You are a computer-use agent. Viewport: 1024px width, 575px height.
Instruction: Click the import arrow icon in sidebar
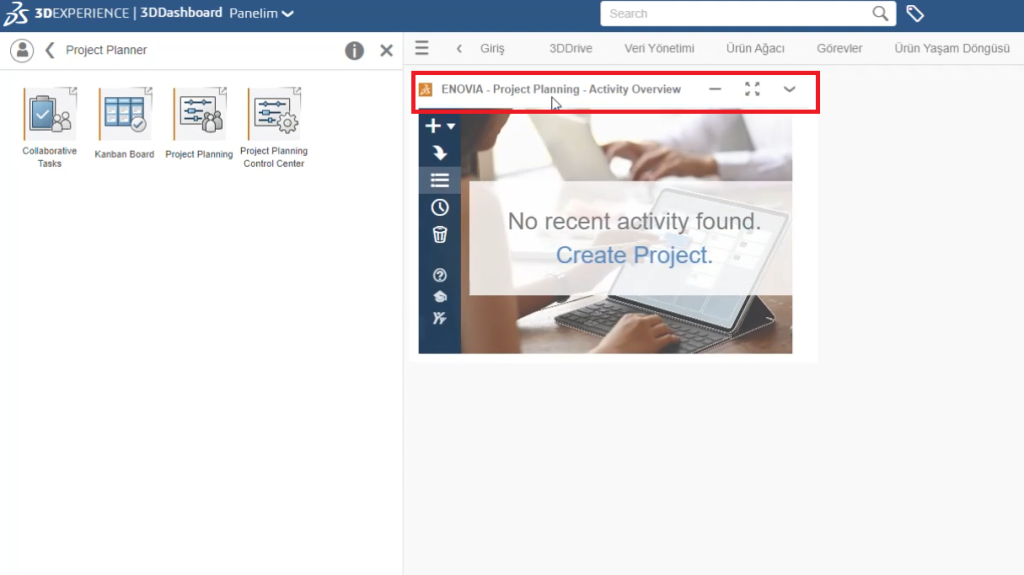[x=439, y=153]
